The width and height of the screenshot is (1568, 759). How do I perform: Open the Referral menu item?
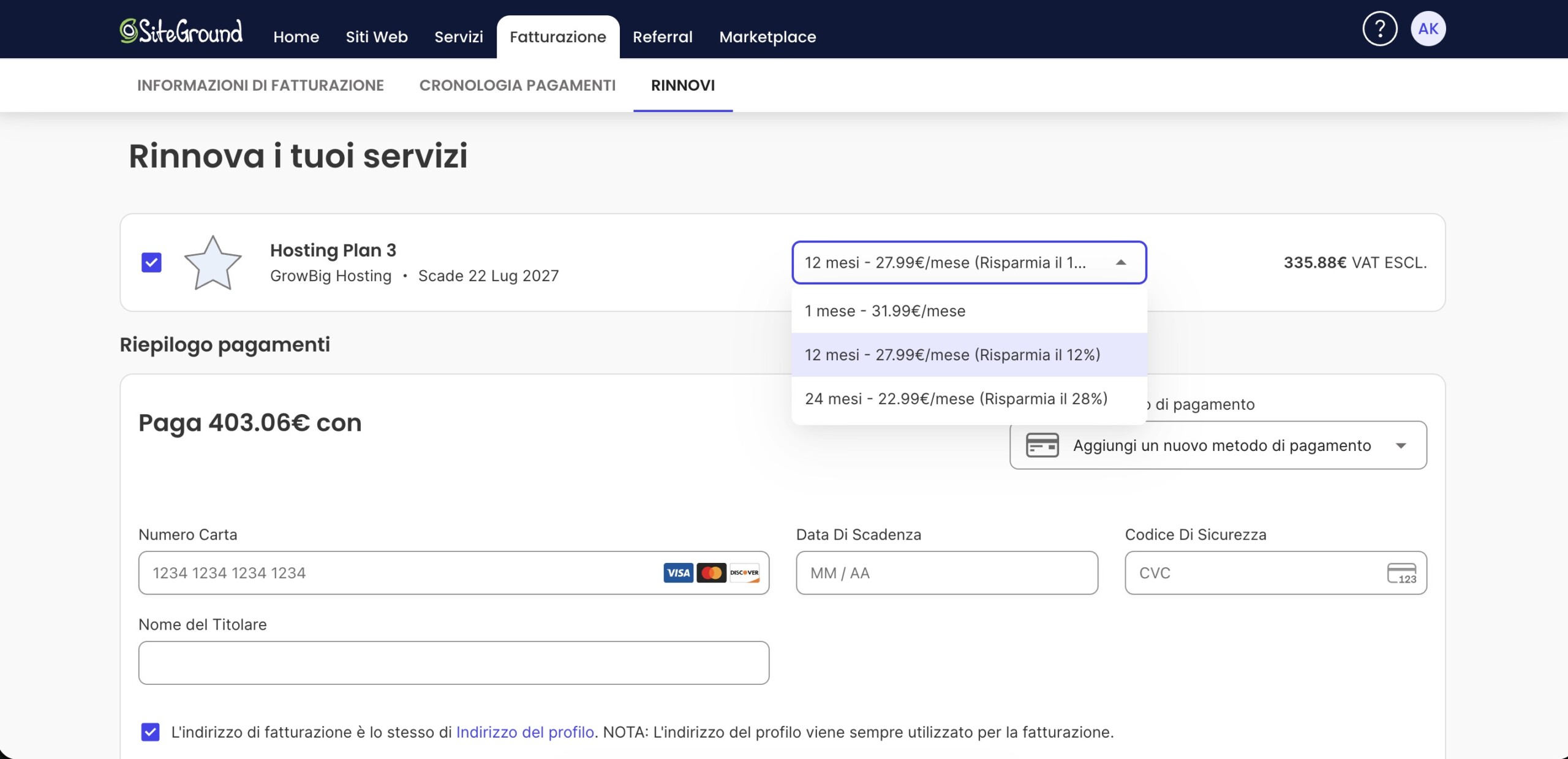(x=663, y=37)
